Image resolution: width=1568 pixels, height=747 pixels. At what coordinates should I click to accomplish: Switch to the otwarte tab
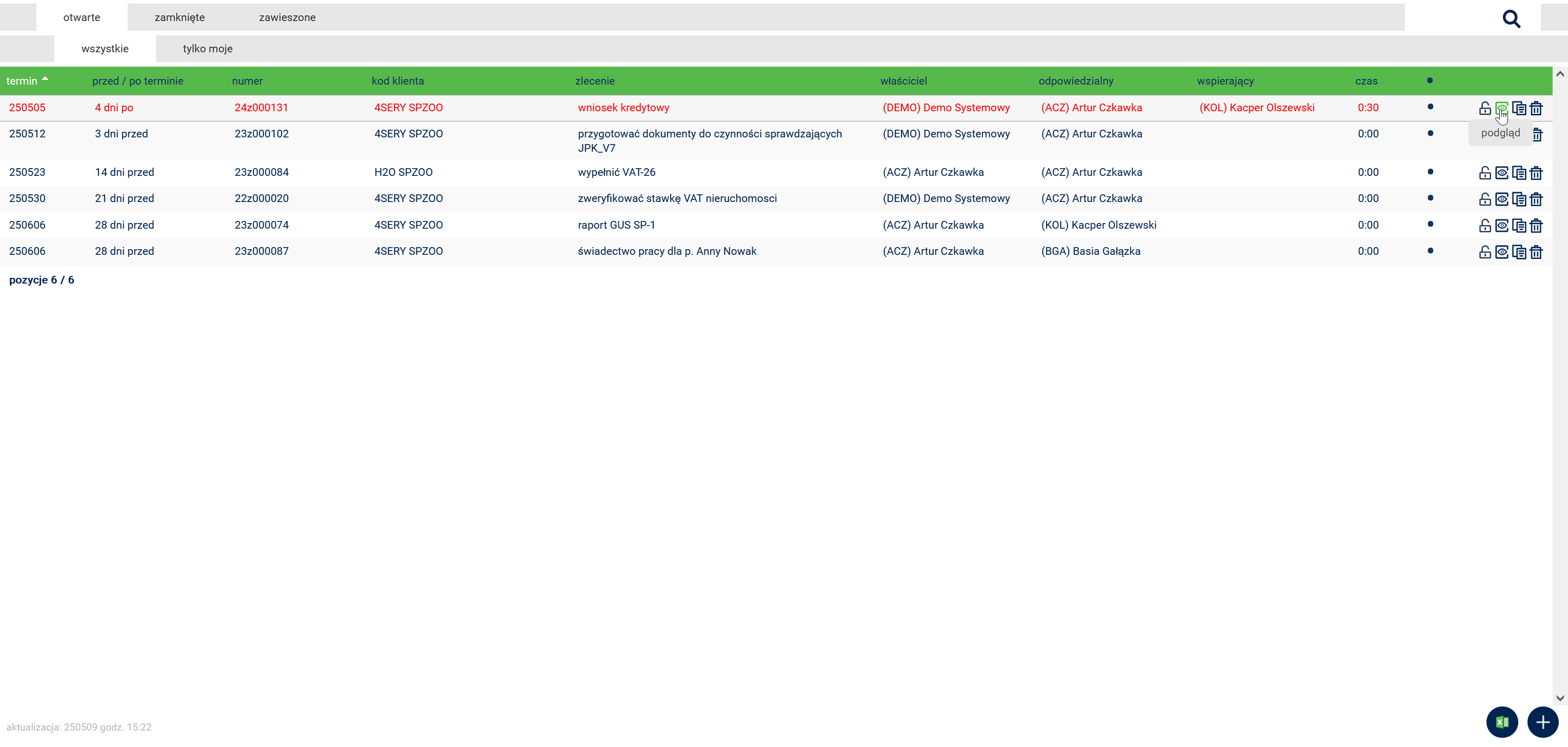[x=82, y=17]
